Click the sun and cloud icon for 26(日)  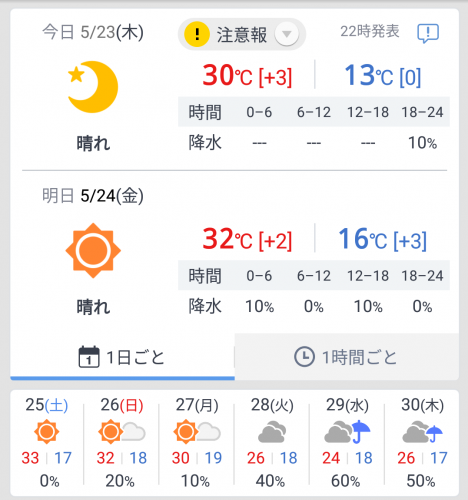122,432
